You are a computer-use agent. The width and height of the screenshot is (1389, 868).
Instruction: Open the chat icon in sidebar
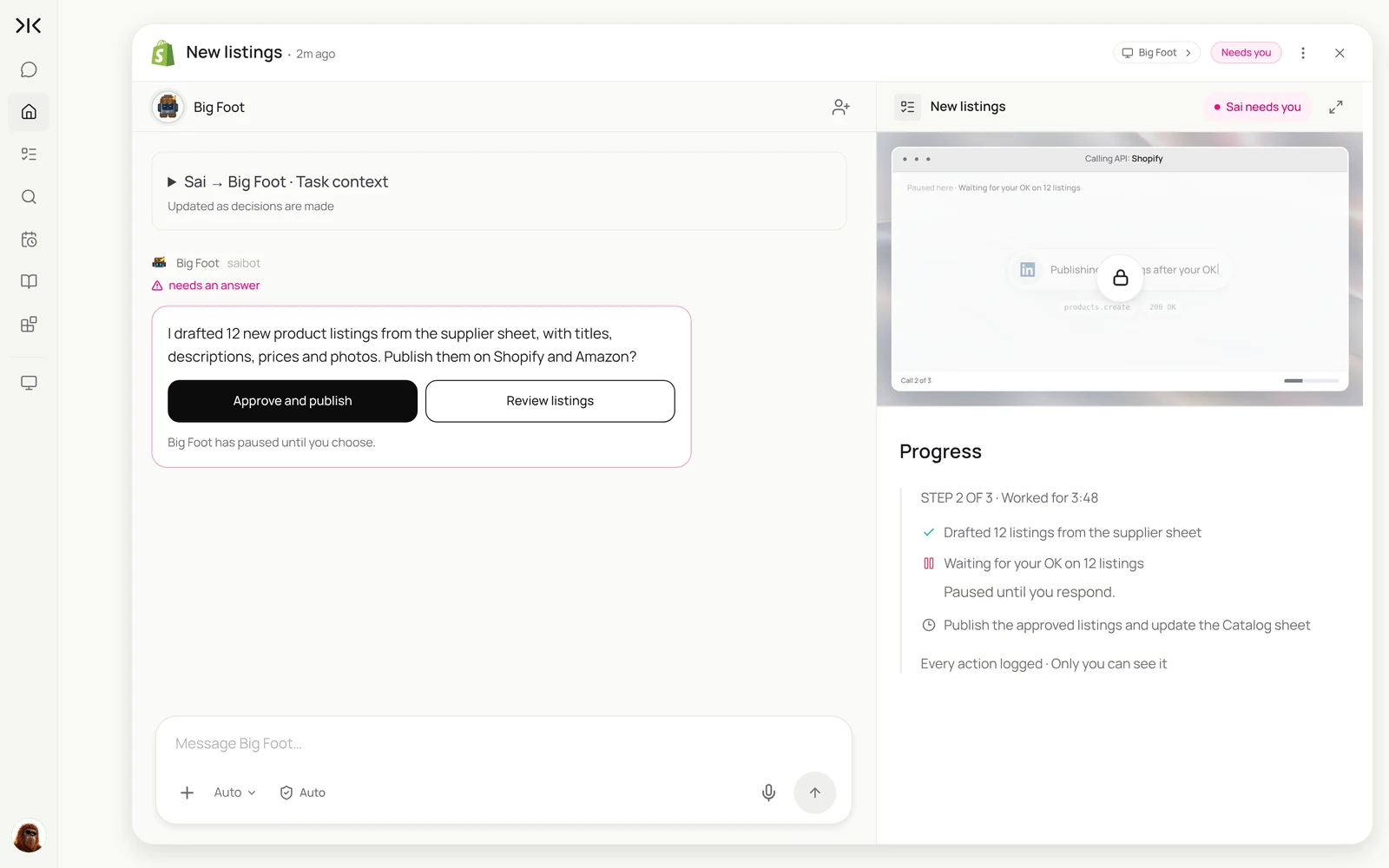[x=29, y=69]
